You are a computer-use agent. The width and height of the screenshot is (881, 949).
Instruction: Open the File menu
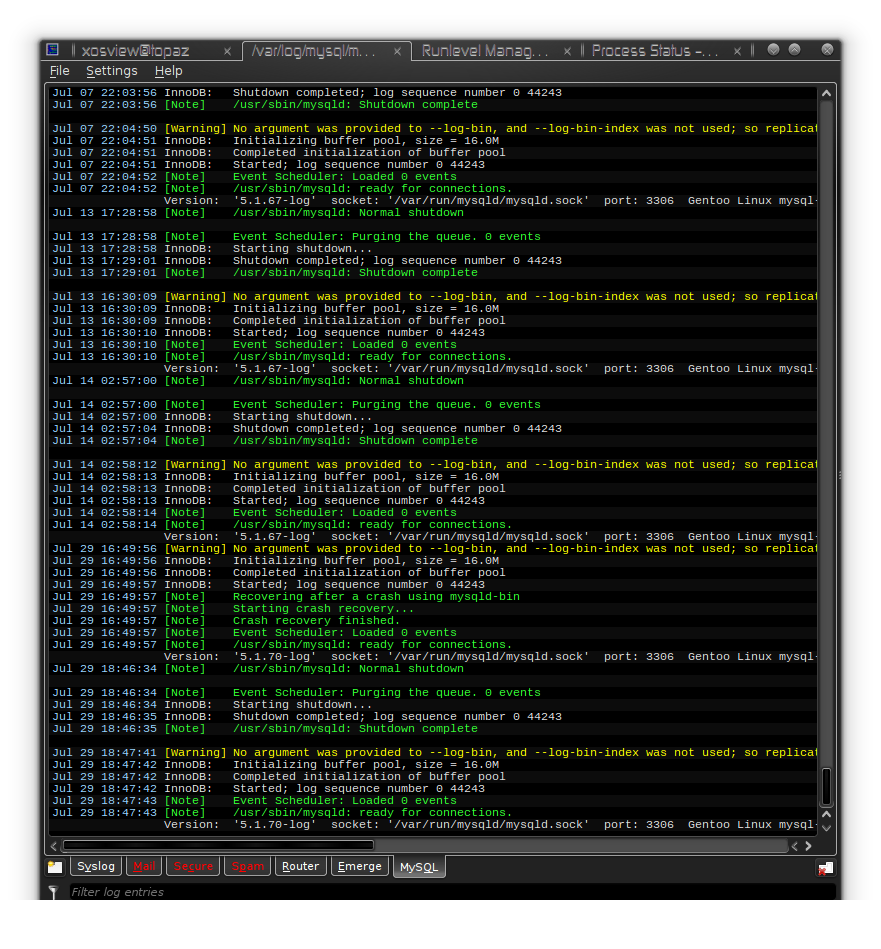pos(59,71)
